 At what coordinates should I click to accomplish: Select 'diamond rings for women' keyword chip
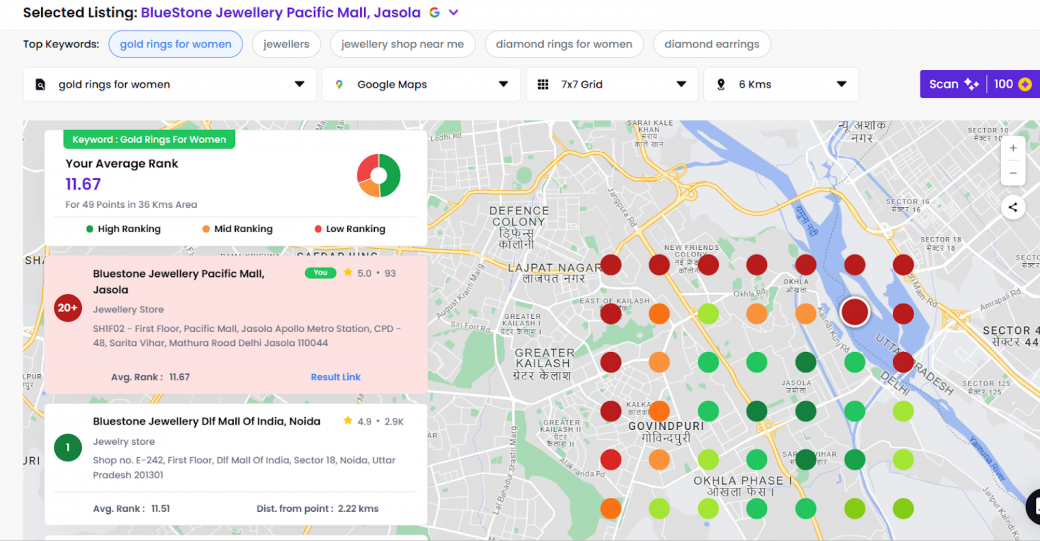coord(564,44)
